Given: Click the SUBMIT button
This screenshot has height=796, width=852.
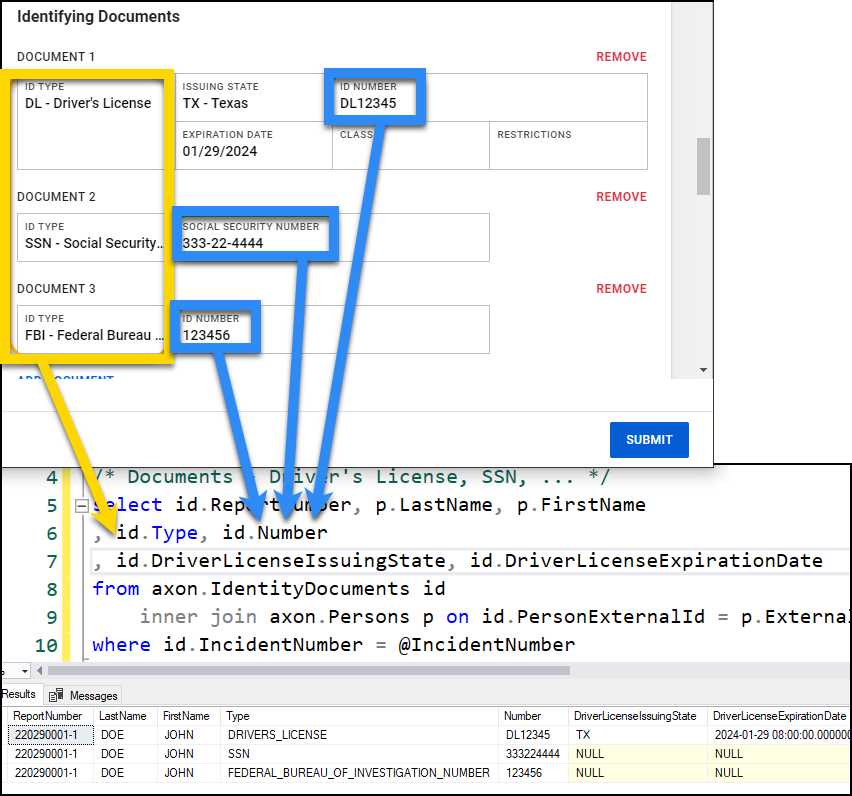Looking at the screenshot, I should [x=648, y=440].
